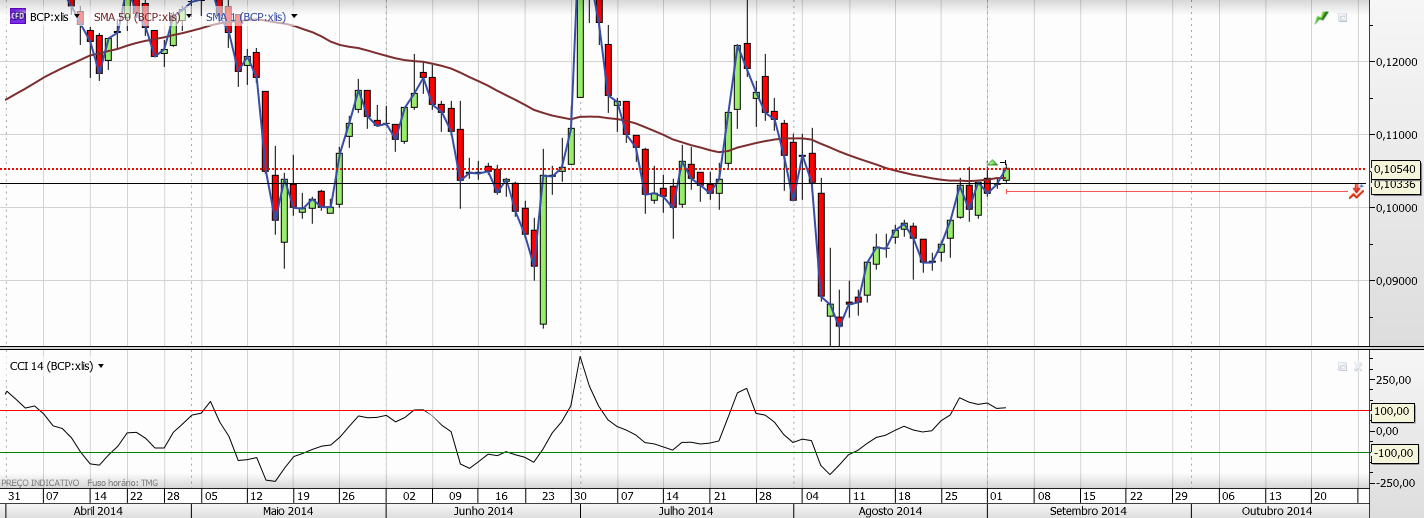Click the 0,10336 current price tag
1424x518 pixels.
[1394, 184]
